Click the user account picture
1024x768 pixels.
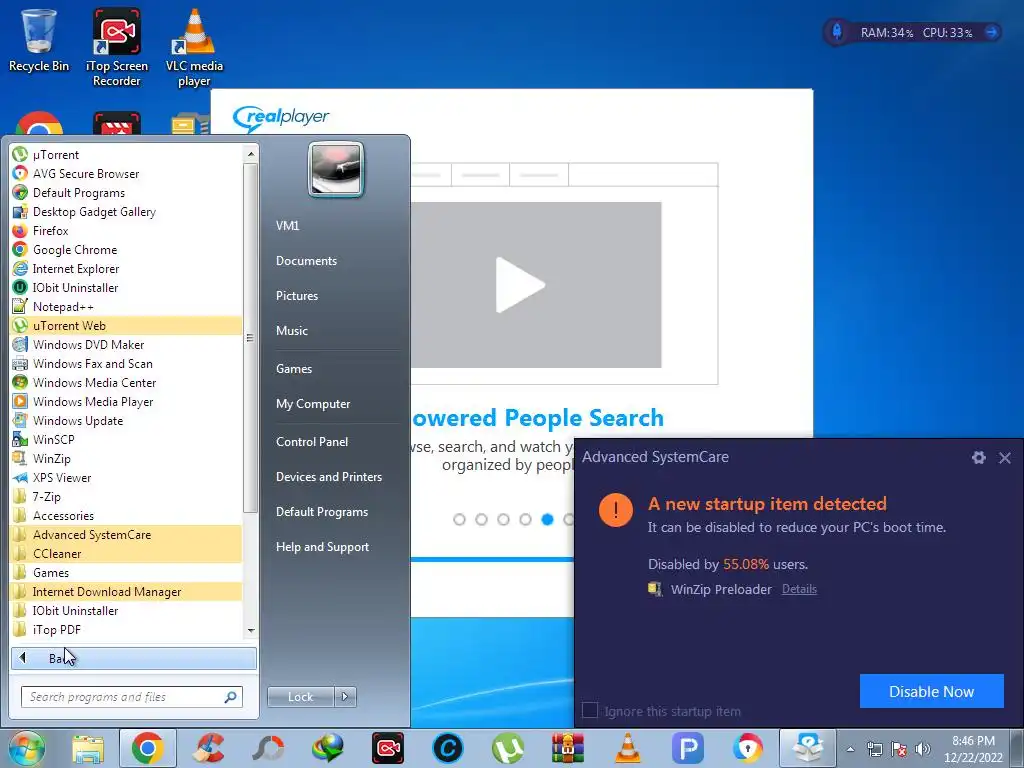(336, 170)
